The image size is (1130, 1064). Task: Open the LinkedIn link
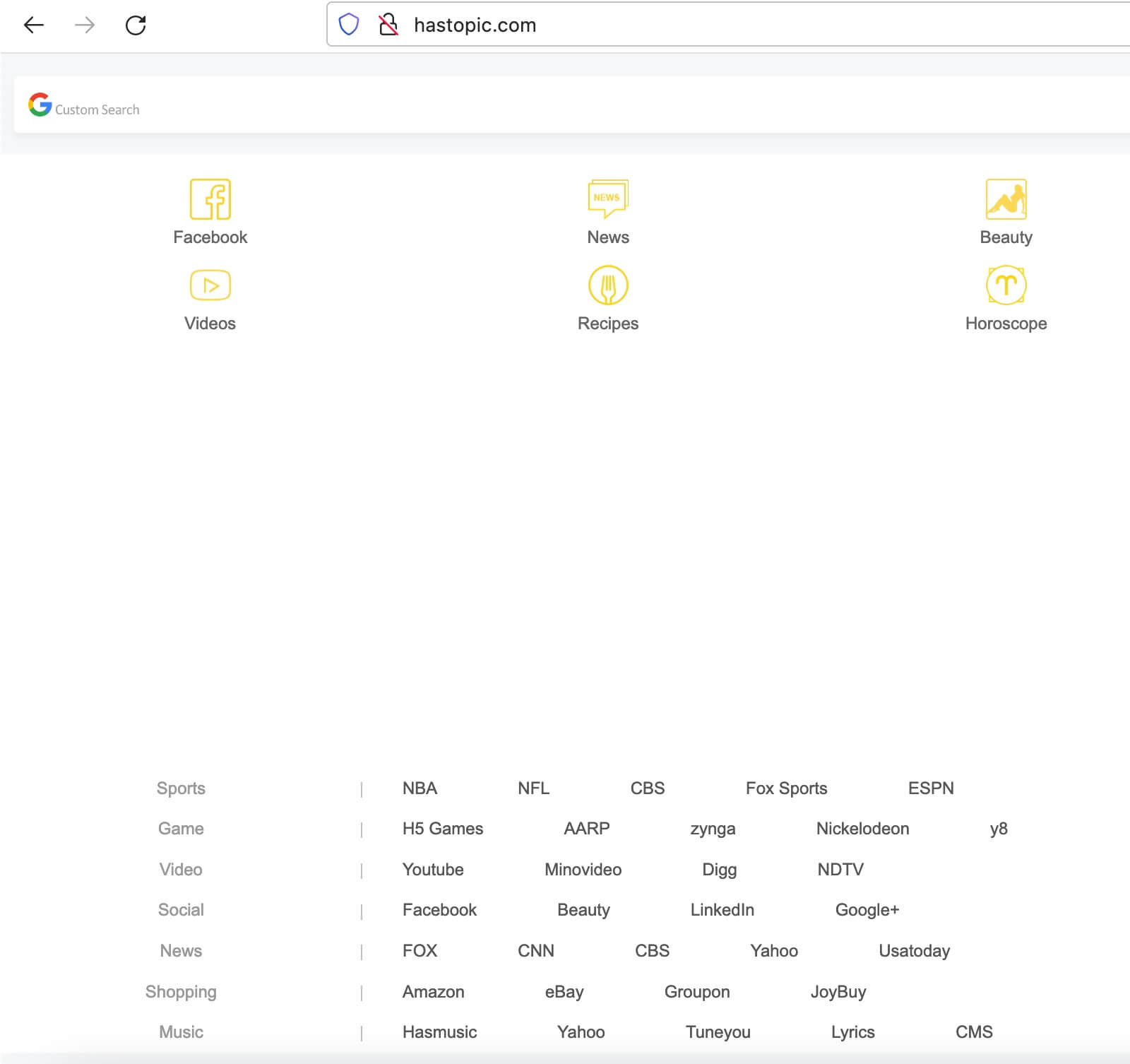[x=722, y=910]
